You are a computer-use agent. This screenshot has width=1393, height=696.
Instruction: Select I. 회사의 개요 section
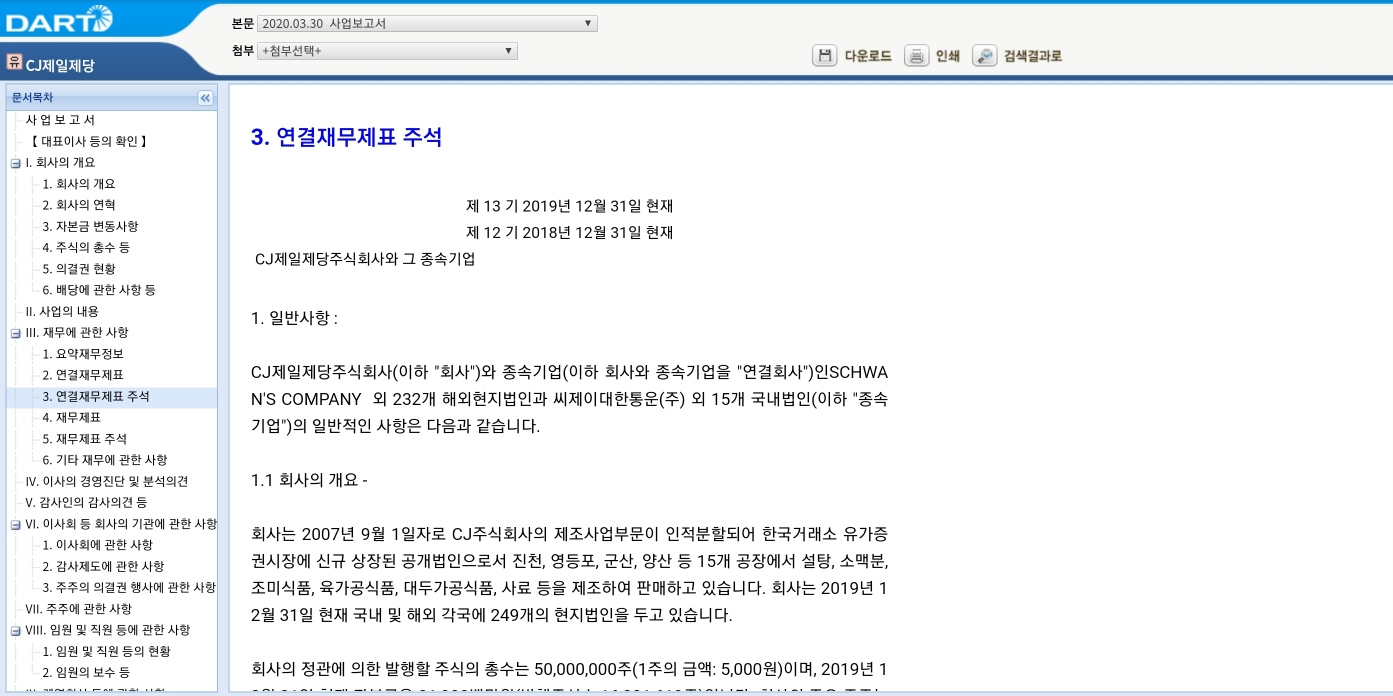(x=60, y=162)
